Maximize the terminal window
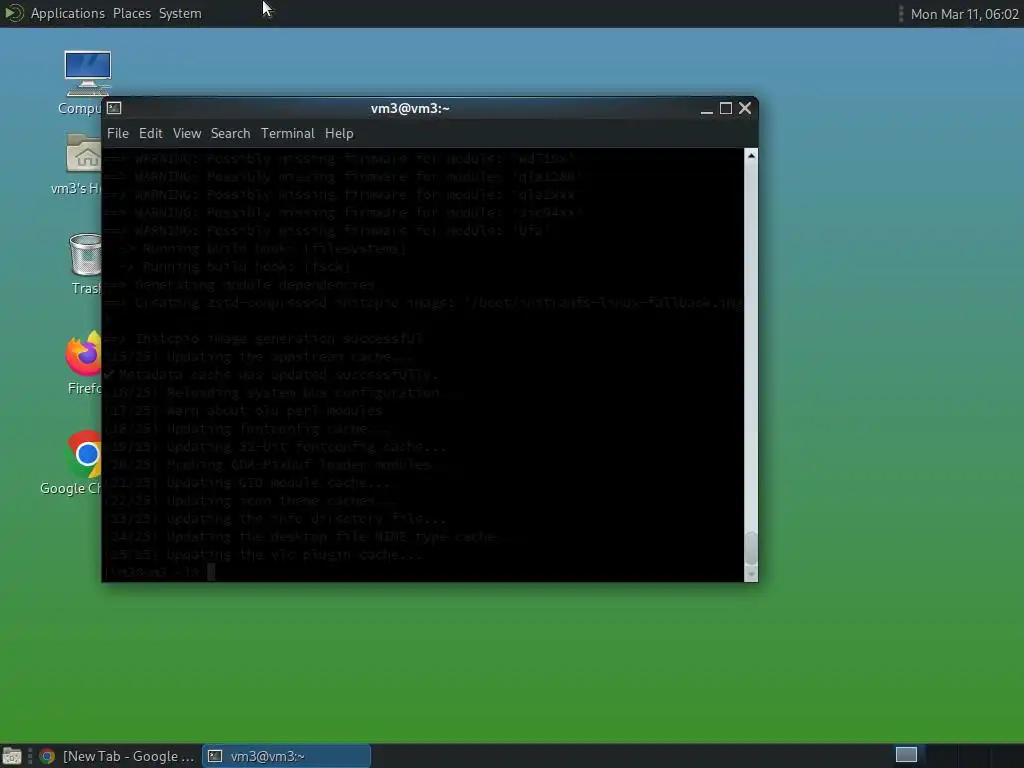The height and width of the screenshot is (768, 1024). 726,108
